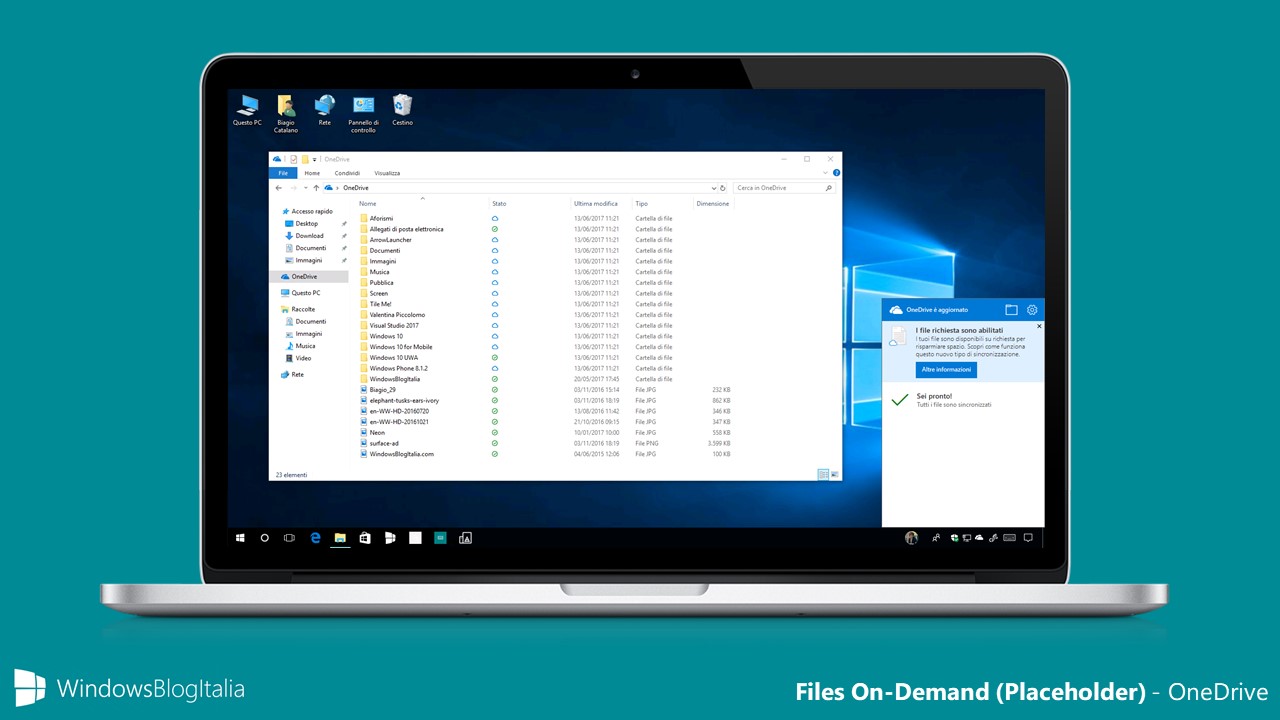The width and height of the screenshot is (1280, 720).
Task: Open the recent locations dropdown arrow
Action: click(305, 188)
